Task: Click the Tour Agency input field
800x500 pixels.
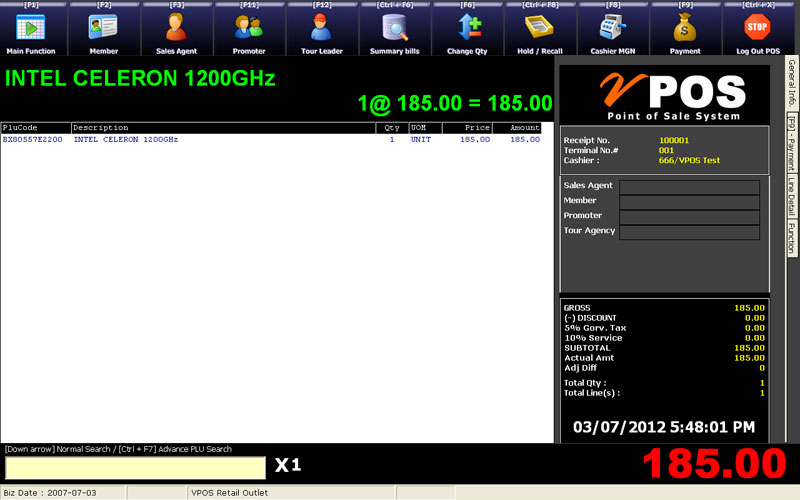Action: point(689,232)
